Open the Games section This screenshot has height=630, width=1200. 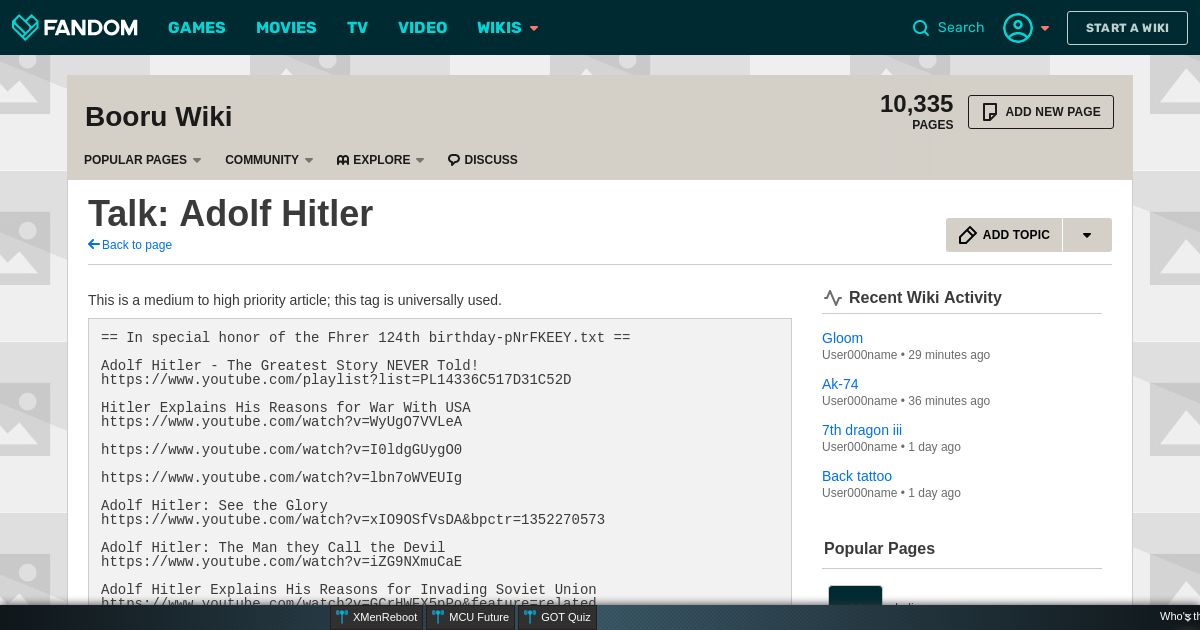(x=197, y=27)
